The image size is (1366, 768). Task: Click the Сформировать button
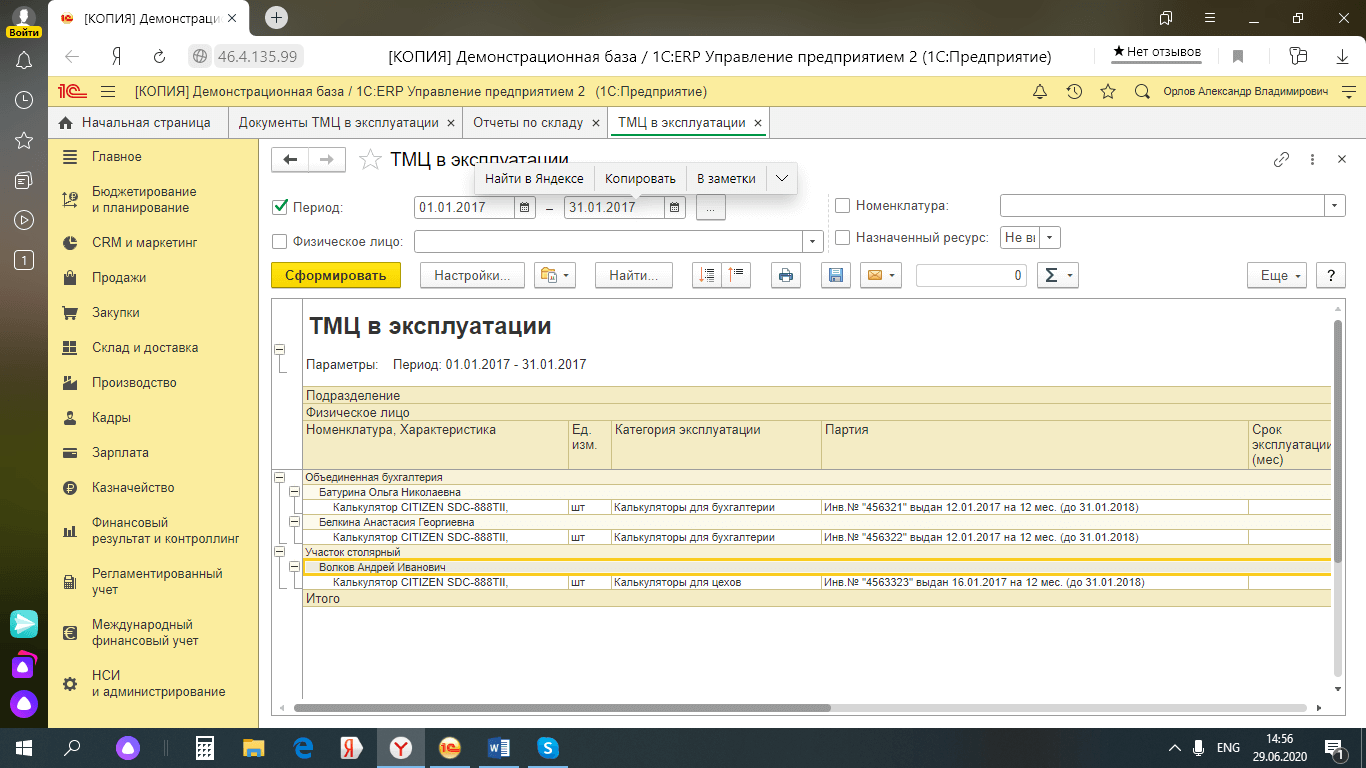click(x=336, y=275)
